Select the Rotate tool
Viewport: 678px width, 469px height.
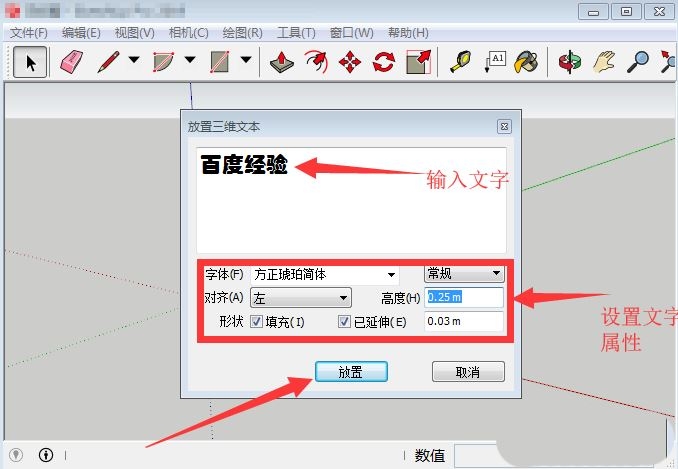pyautogui.click(x=384, y=62)
